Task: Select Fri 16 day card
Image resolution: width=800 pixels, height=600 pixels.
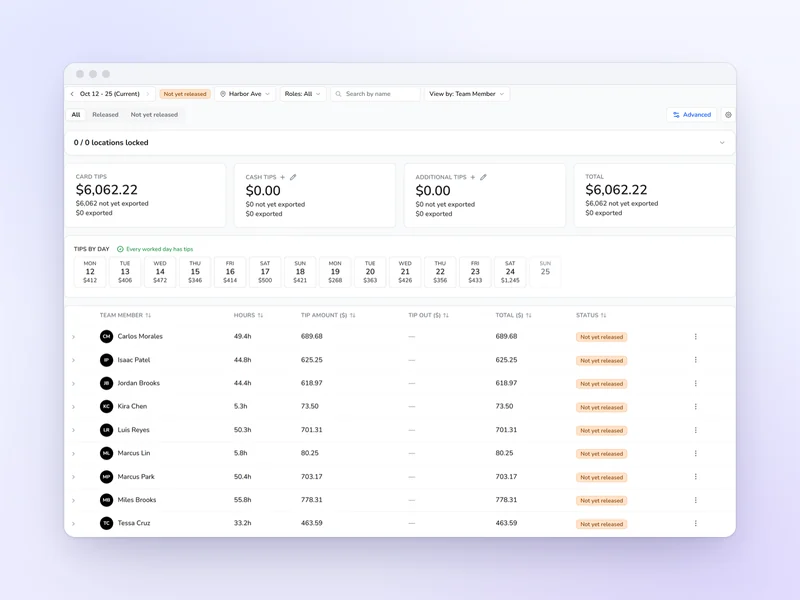Action: tap(230, 272)
